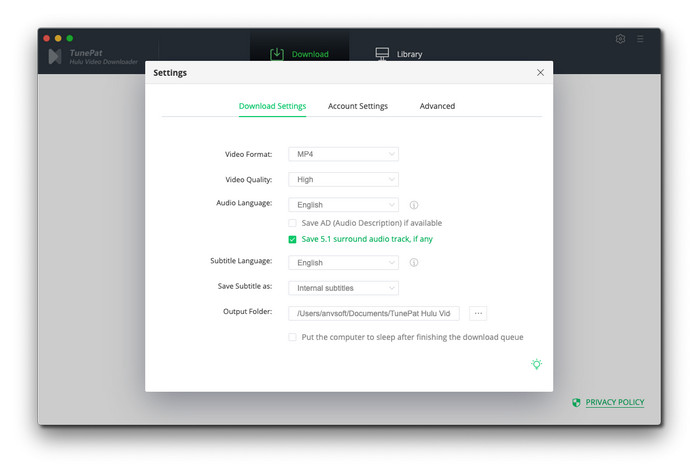Switch to Account Settings tab
699x473 pixels.
(358, 106)
